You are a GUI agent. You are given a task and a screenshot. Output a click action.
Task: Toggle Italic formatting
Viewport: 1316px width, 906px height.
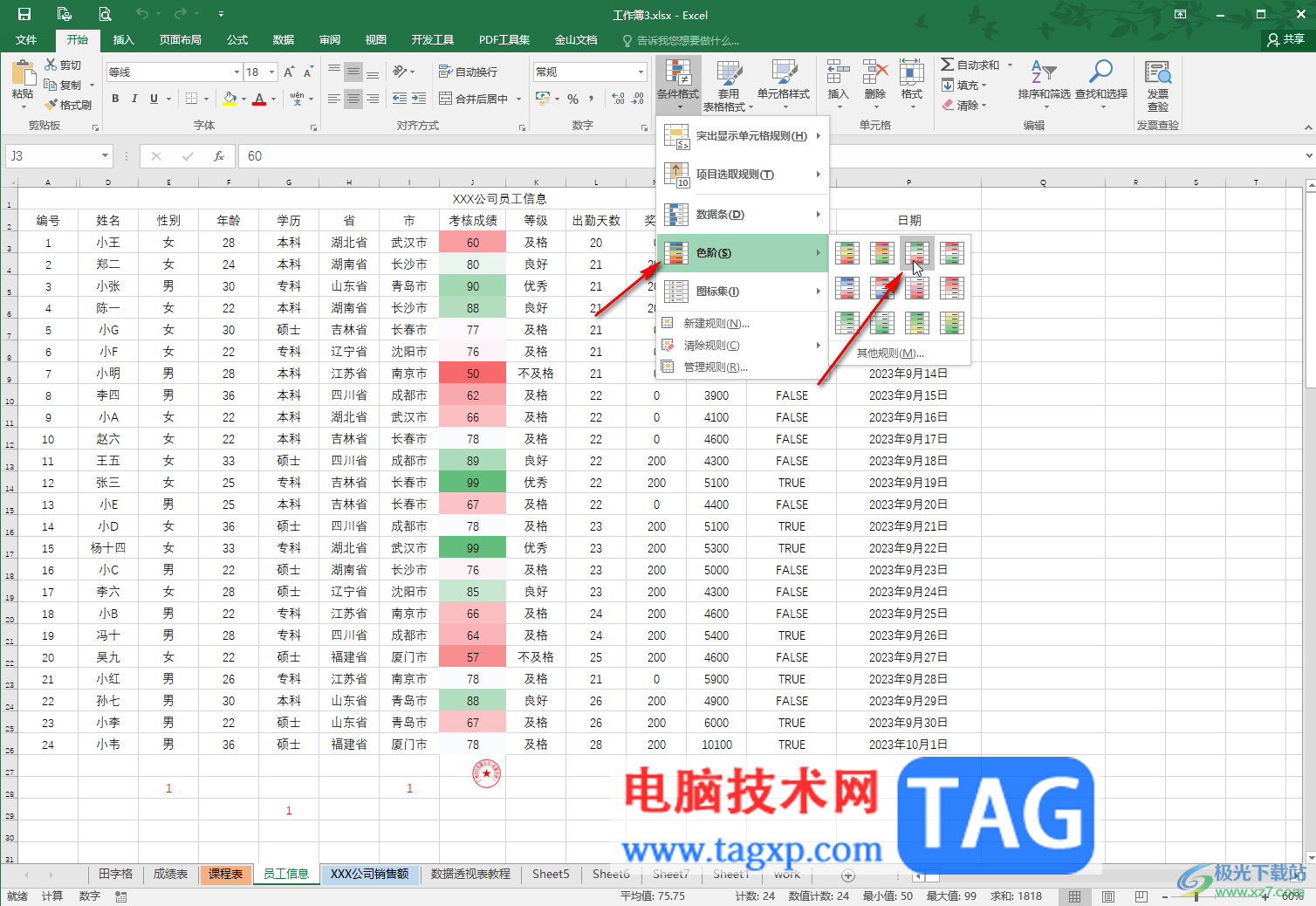[x=134, y=99]
